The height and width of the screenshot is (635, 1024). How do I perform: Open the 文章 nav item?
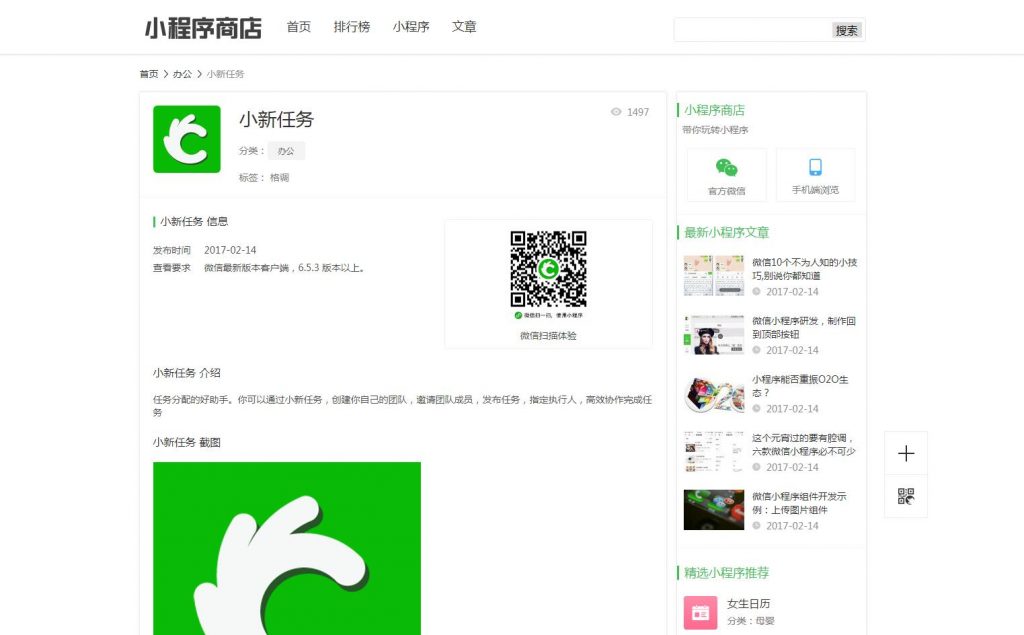(464, 27)
